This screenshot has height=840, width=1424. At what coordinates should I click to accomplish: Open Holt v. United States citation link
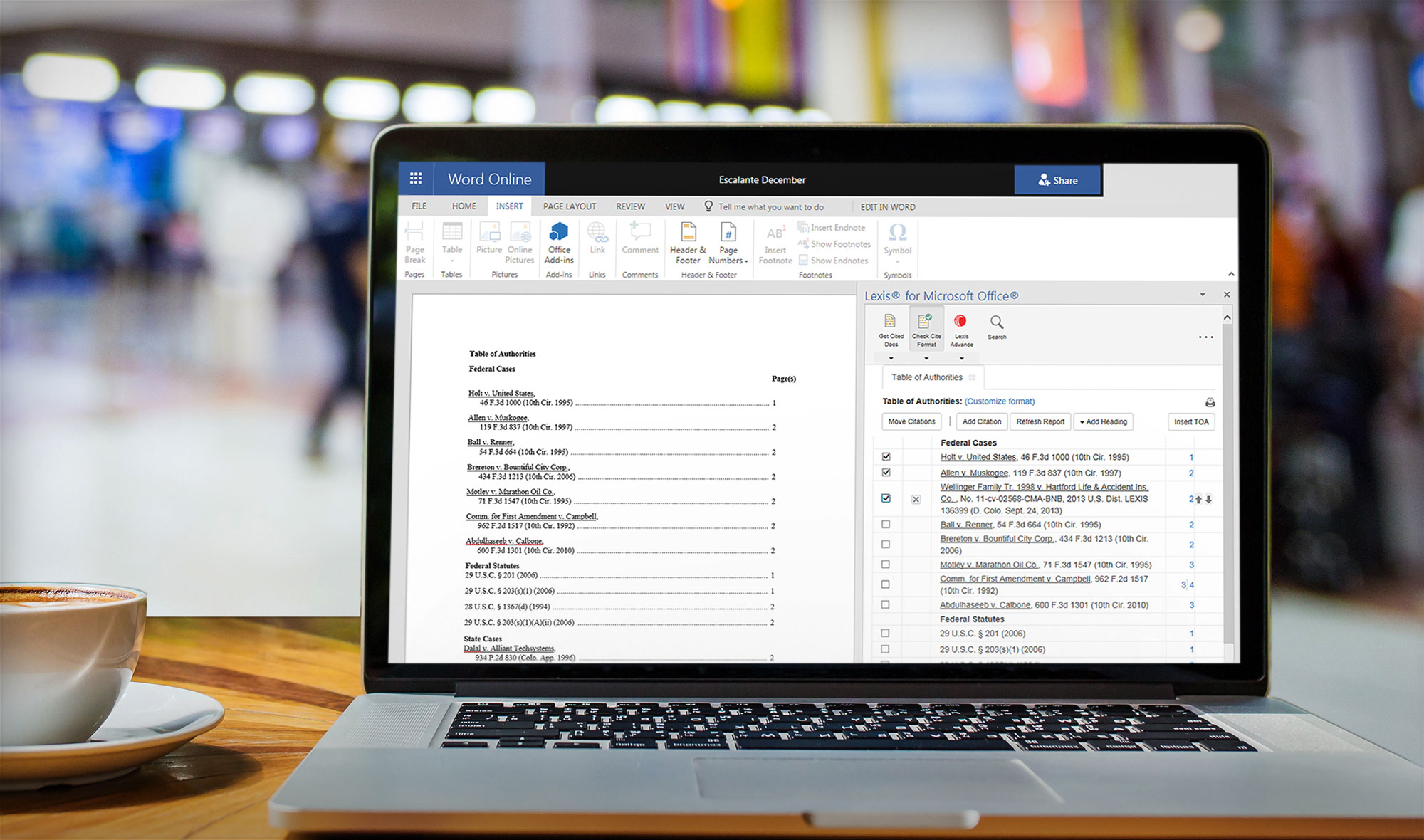pyautogui.click(x=978, y=457)
